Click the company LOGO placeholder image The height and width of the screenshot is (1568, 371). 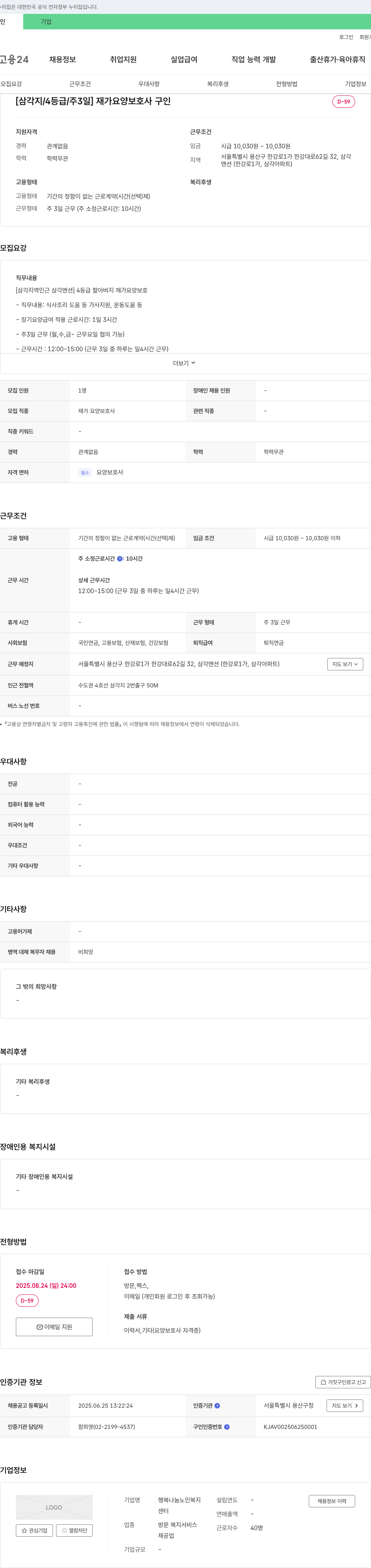54,1507
